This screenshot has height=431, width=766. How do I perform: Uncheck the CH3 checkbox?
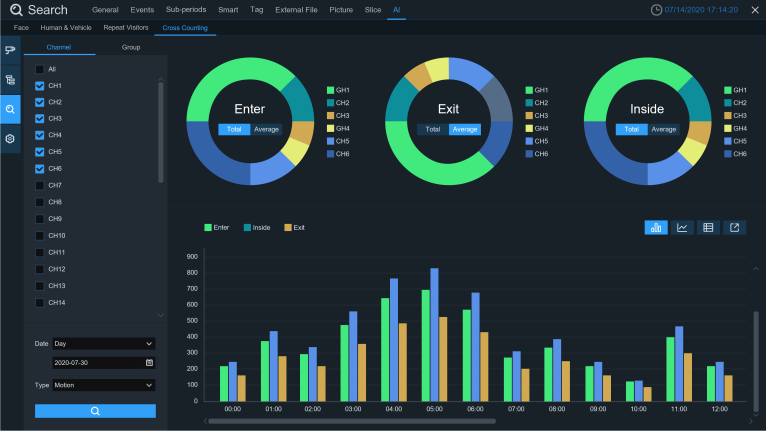pyautogui.click(x=40, y=119)
